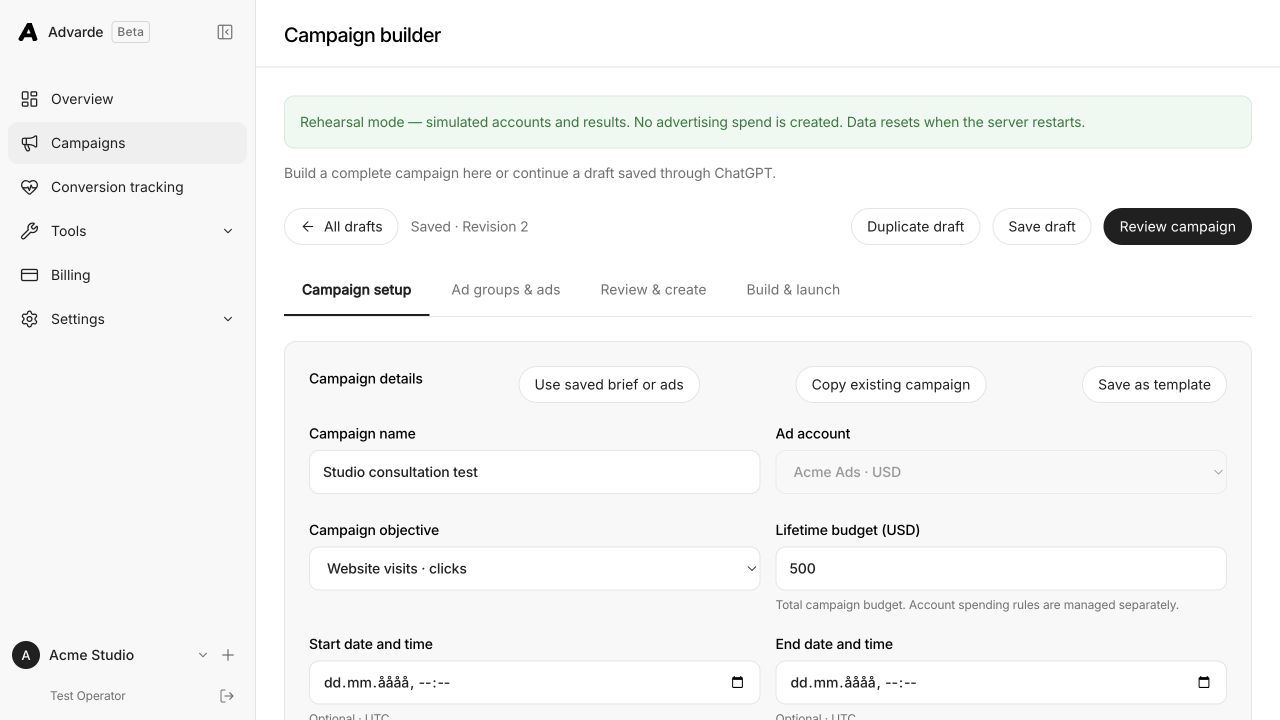
Task: Switch to the Ad groups & ads tab
Action: pyautogui.click(x=506, y=290)
